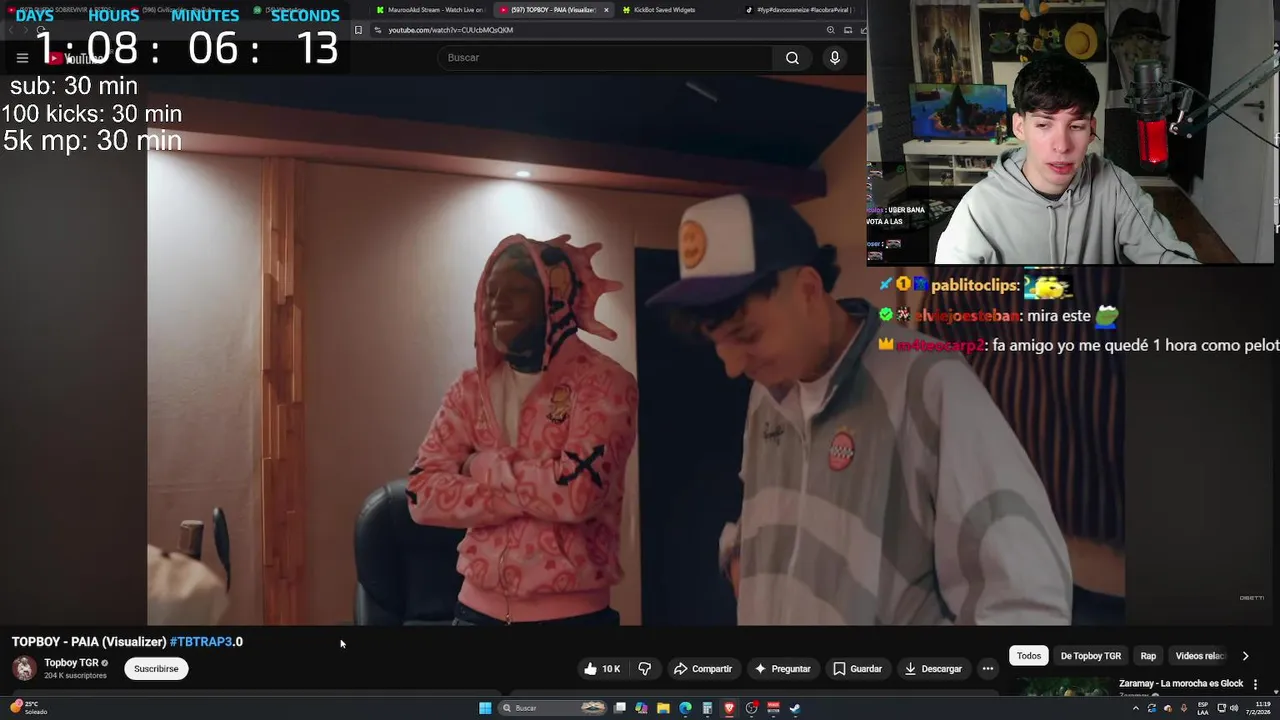Click the Task View icon on taskbar
This screenshot has height=720, width=1280.
click(x=620, y=708)
